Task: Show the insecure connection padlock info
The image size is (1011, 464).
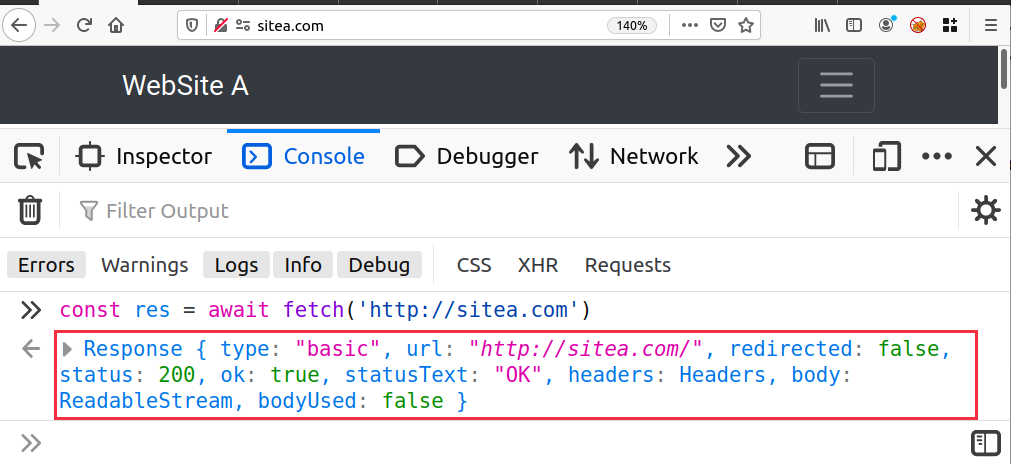Action: (221, 26)
